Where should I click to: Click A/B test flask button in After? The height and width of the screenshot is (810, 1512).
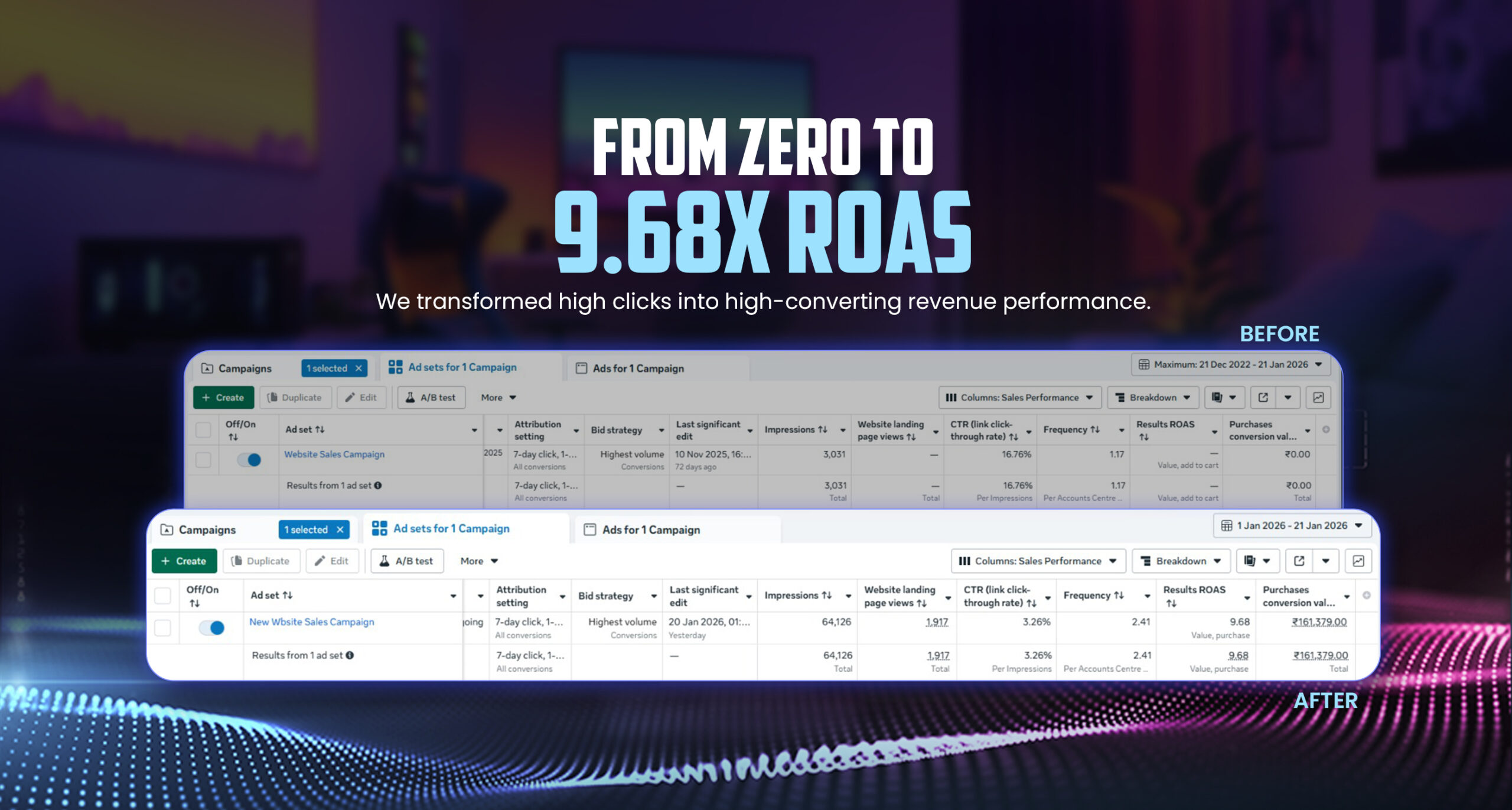pos(406,561)
